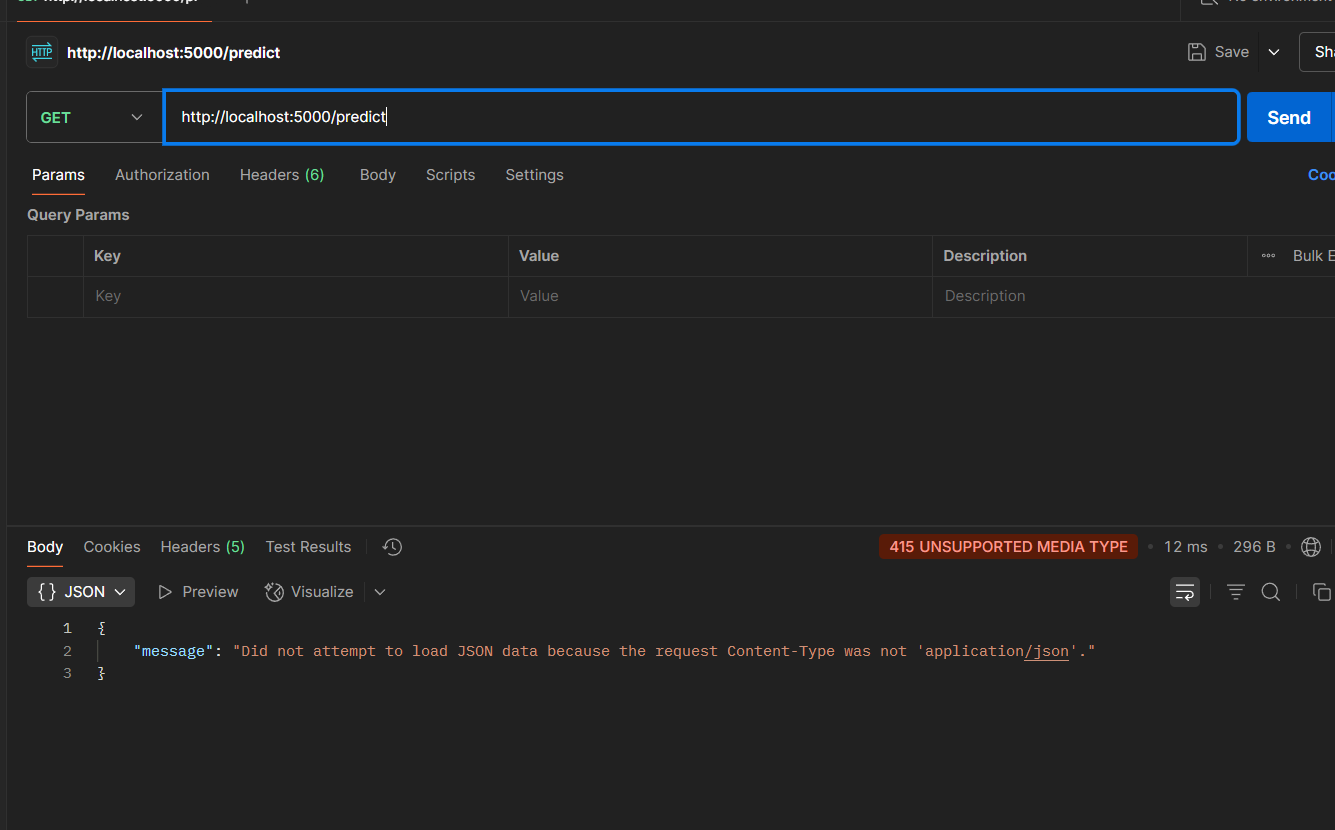Open search in the response body
The height and width of the screenshot is (830, 1335).
1271,592
